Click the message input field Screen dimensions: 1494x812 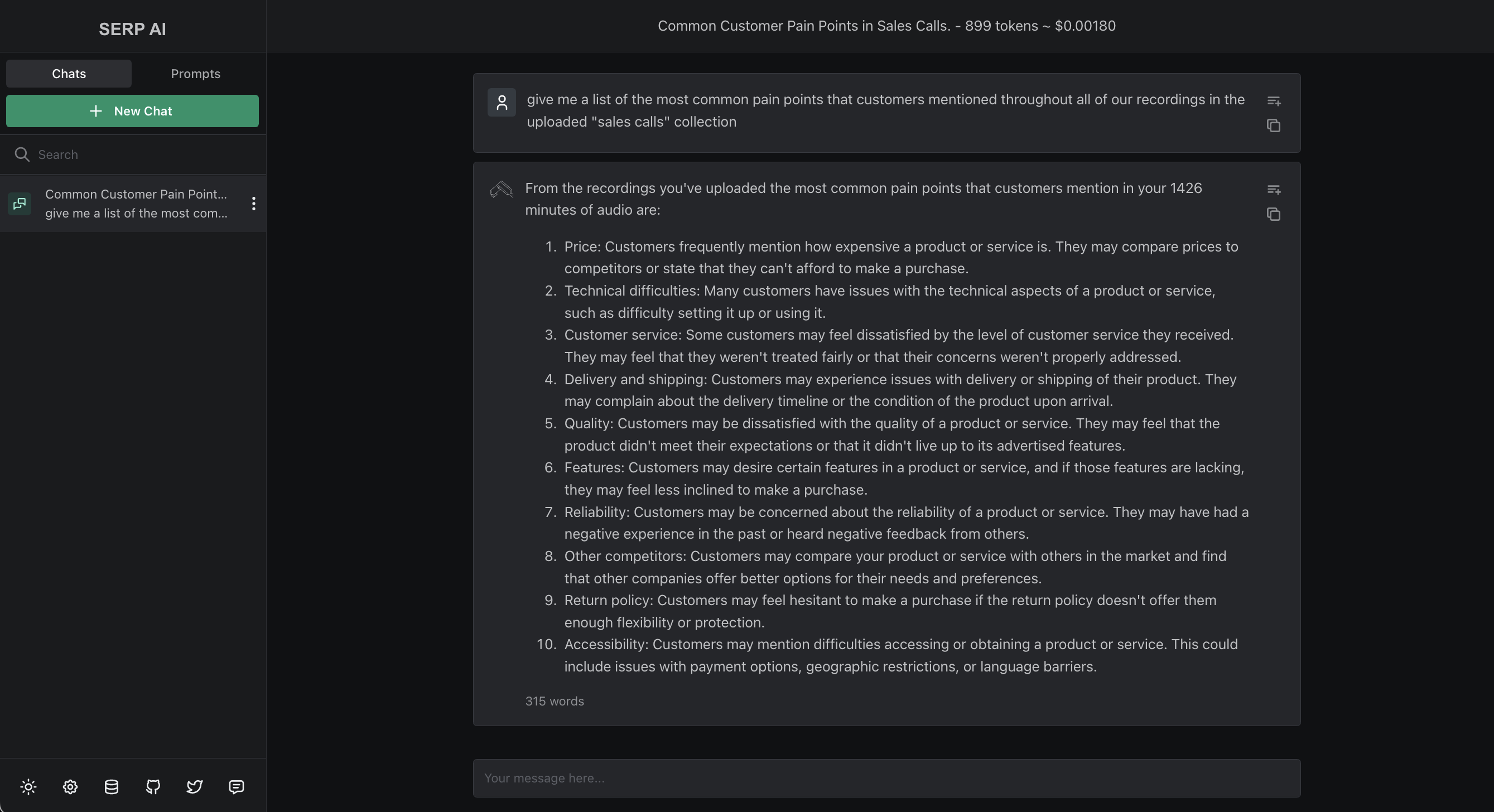pyautogui.click(x=887, y=778)
